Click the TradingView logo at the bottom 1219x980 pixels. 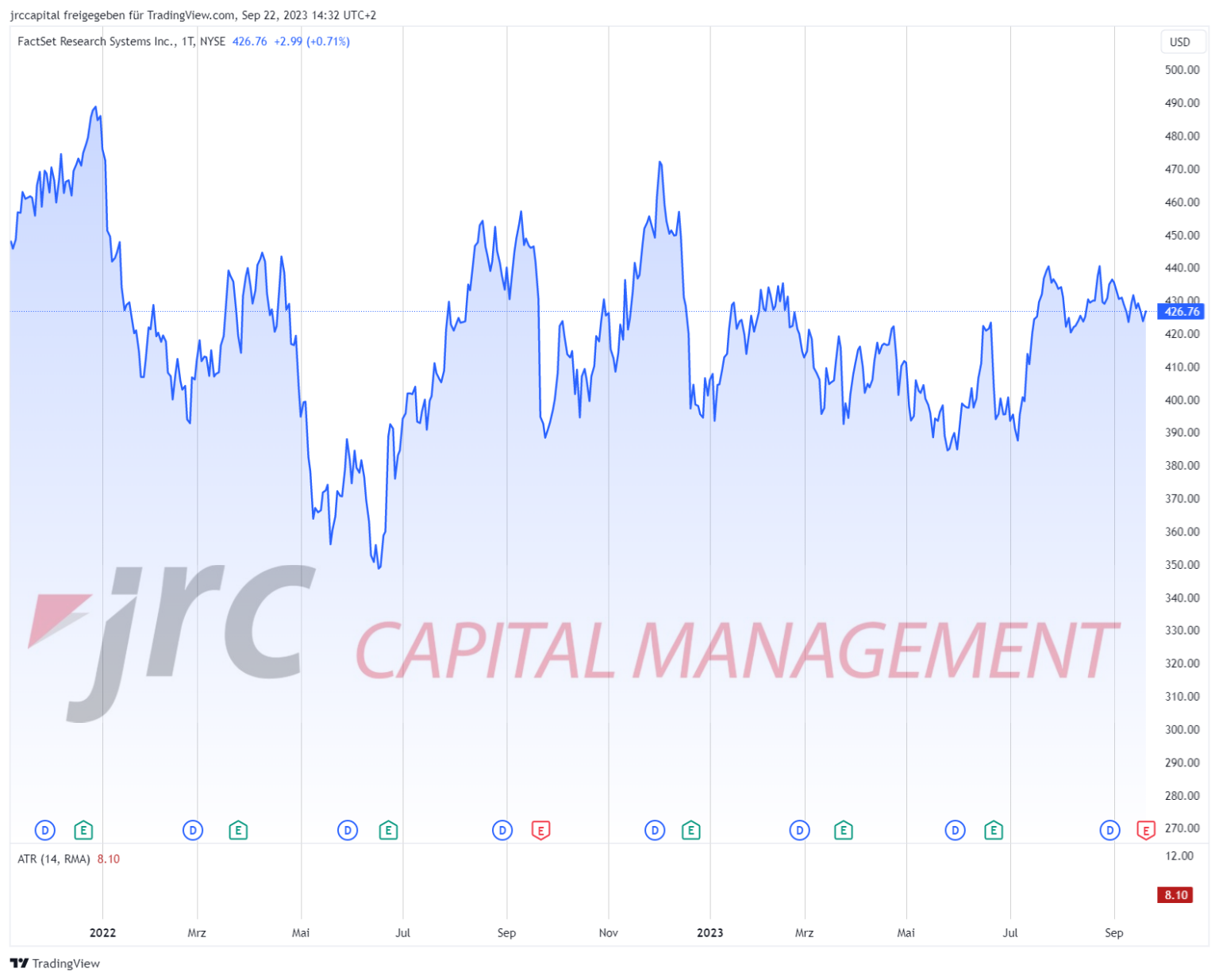[x=55, y=963]
